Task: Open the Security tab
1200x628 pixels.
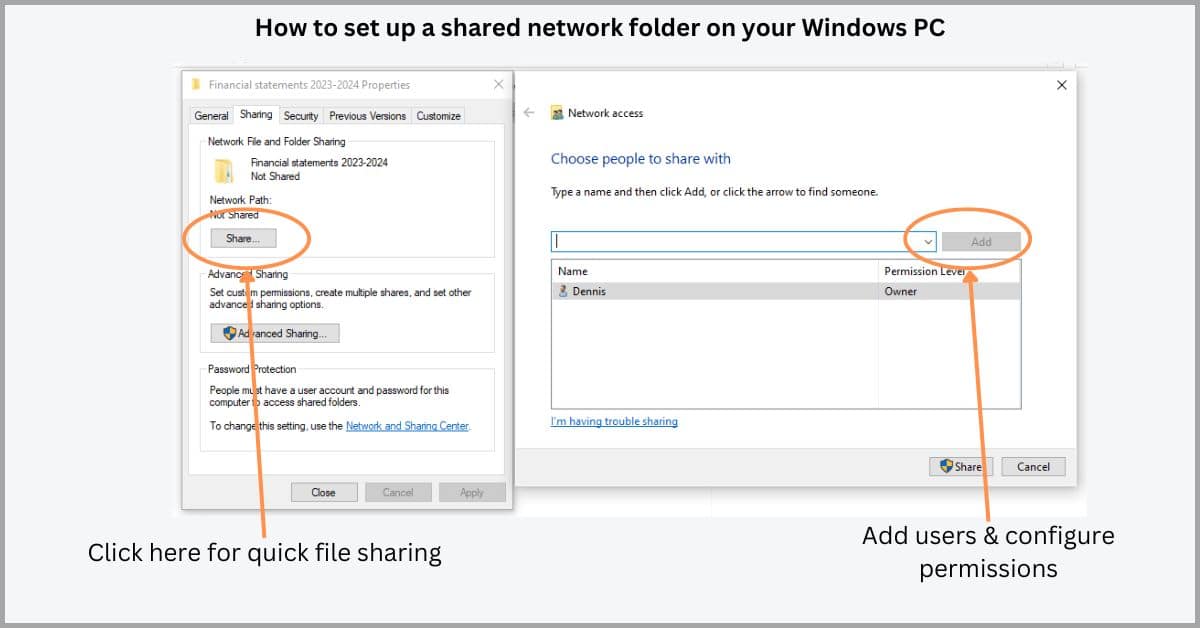Action: pyautogui.click(x=300, y=116)
